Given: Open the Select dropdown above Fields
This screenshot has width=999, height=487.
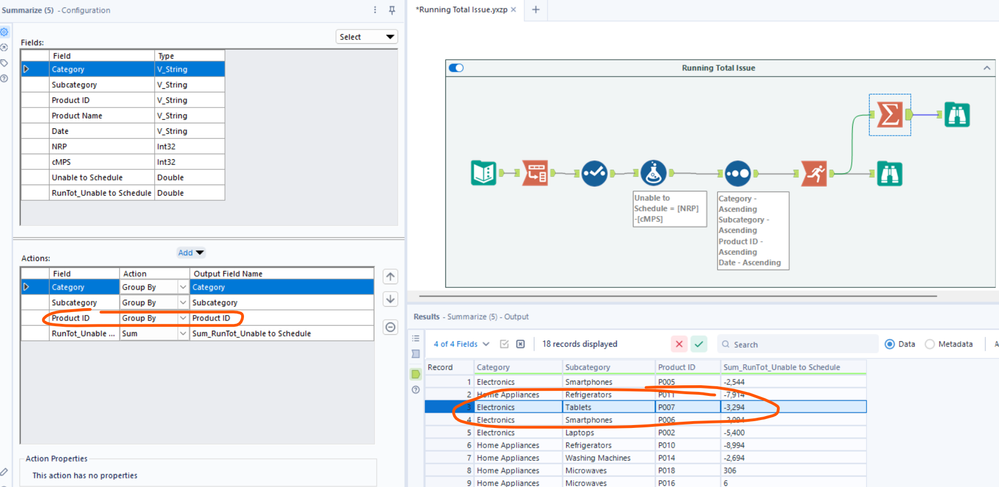Looking at the screenshot, I should pos(367,37).
